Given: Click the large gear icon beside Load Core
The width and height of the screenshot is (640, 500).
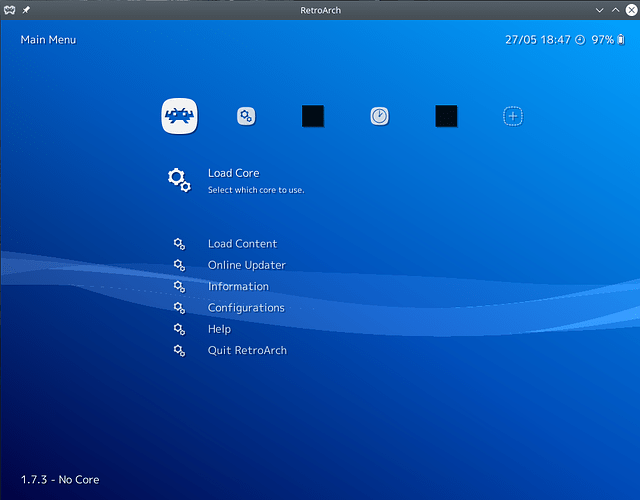Looking at the screenshot, I should [179, 180].
